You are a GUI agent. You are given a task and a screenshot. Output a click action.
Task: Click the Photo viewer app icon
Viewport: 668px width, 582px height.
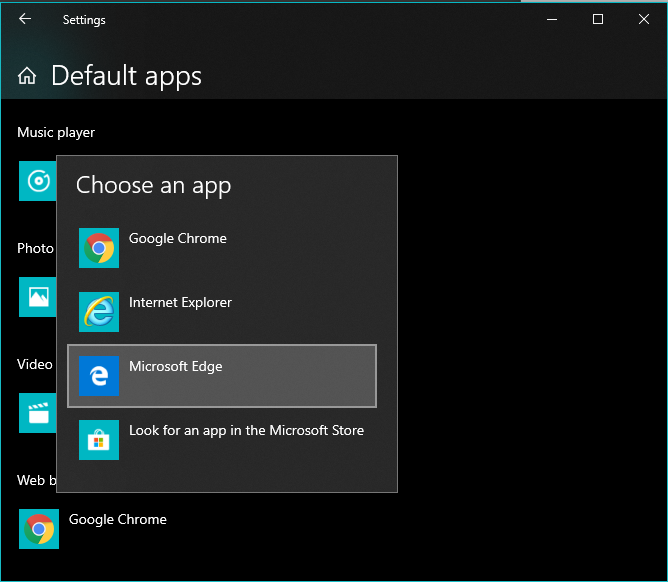pos(37,297)
